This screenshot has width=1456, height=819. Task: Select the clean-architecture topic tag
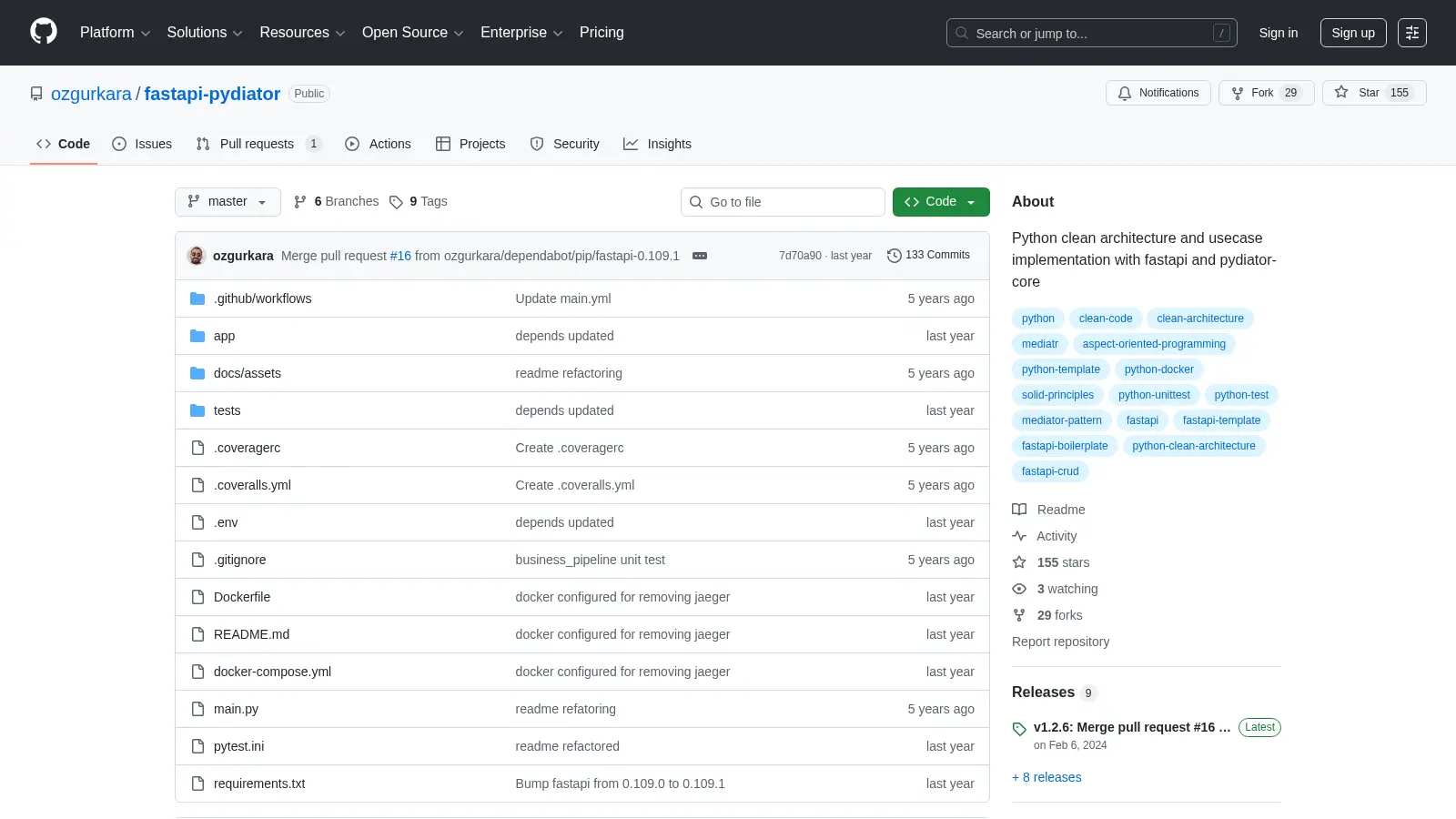point(1200,318)
